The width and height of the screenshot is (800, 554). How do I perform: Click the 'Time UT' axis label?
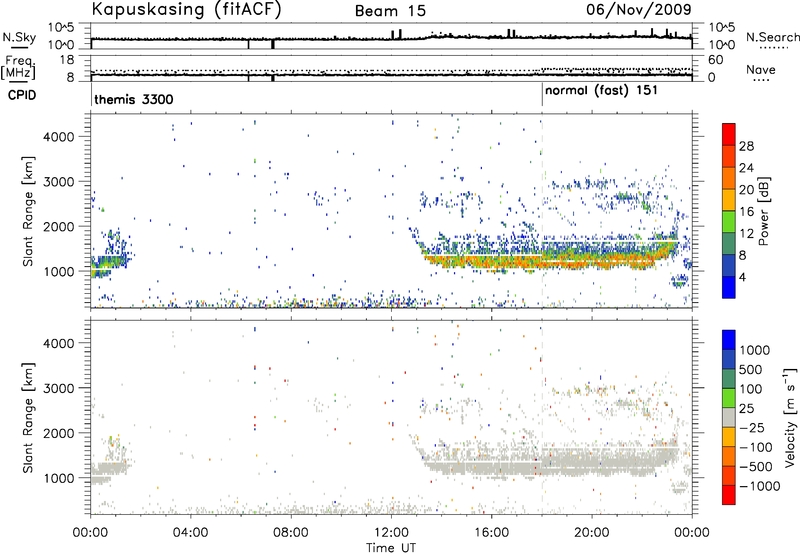(391, 547)
